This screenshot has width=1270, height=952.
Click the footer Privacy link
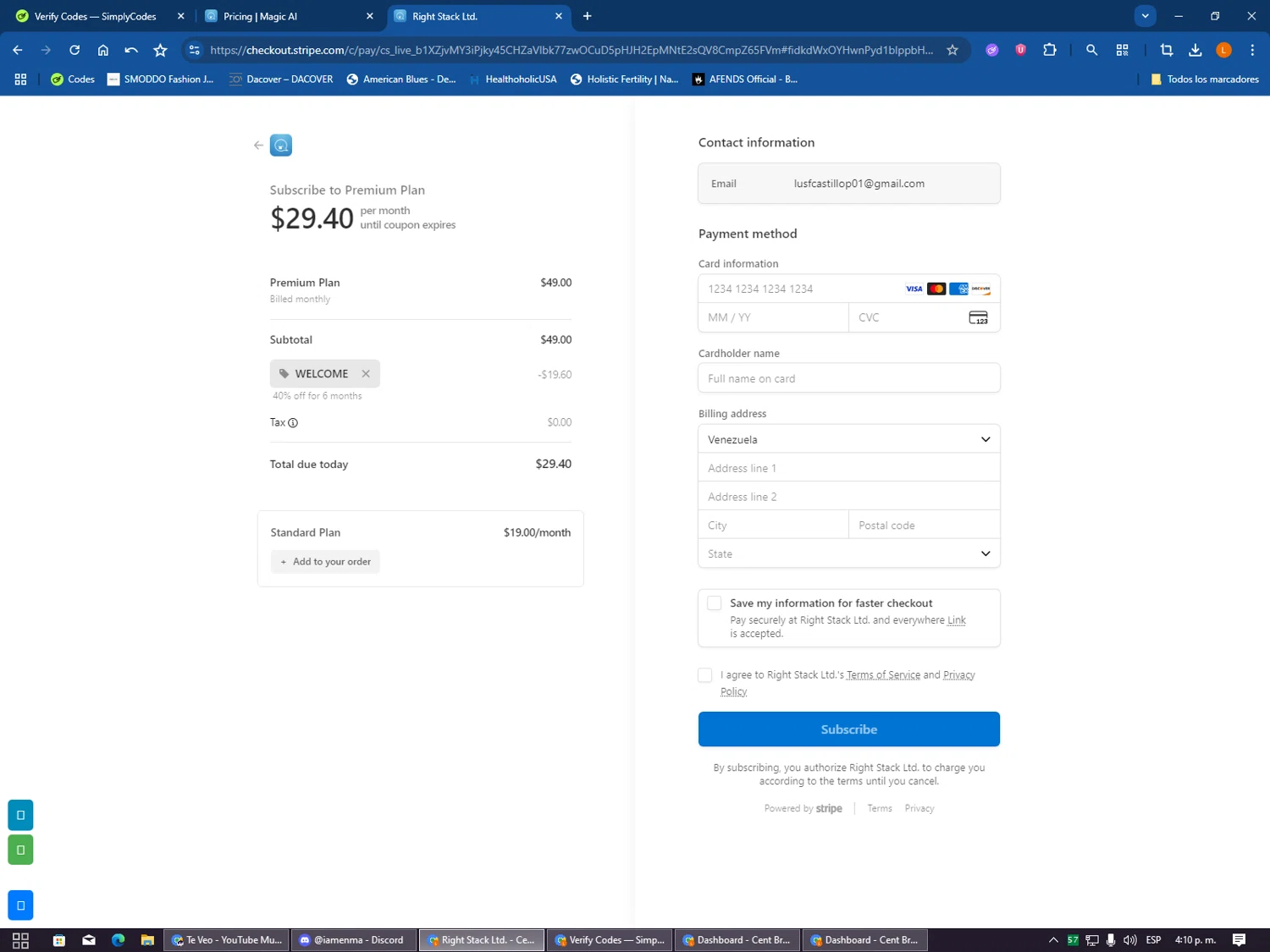919,808
